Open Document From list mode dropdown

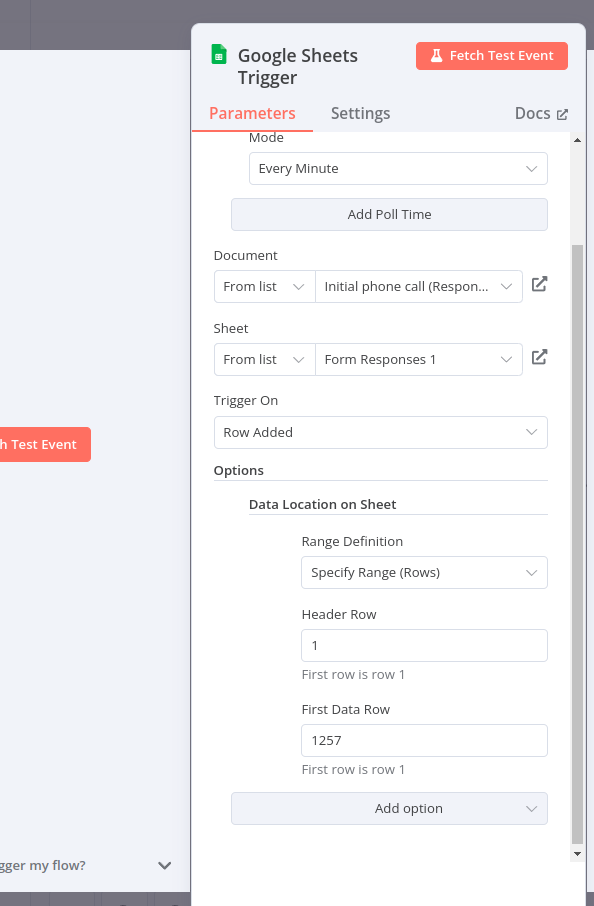[x=265, y=287]
